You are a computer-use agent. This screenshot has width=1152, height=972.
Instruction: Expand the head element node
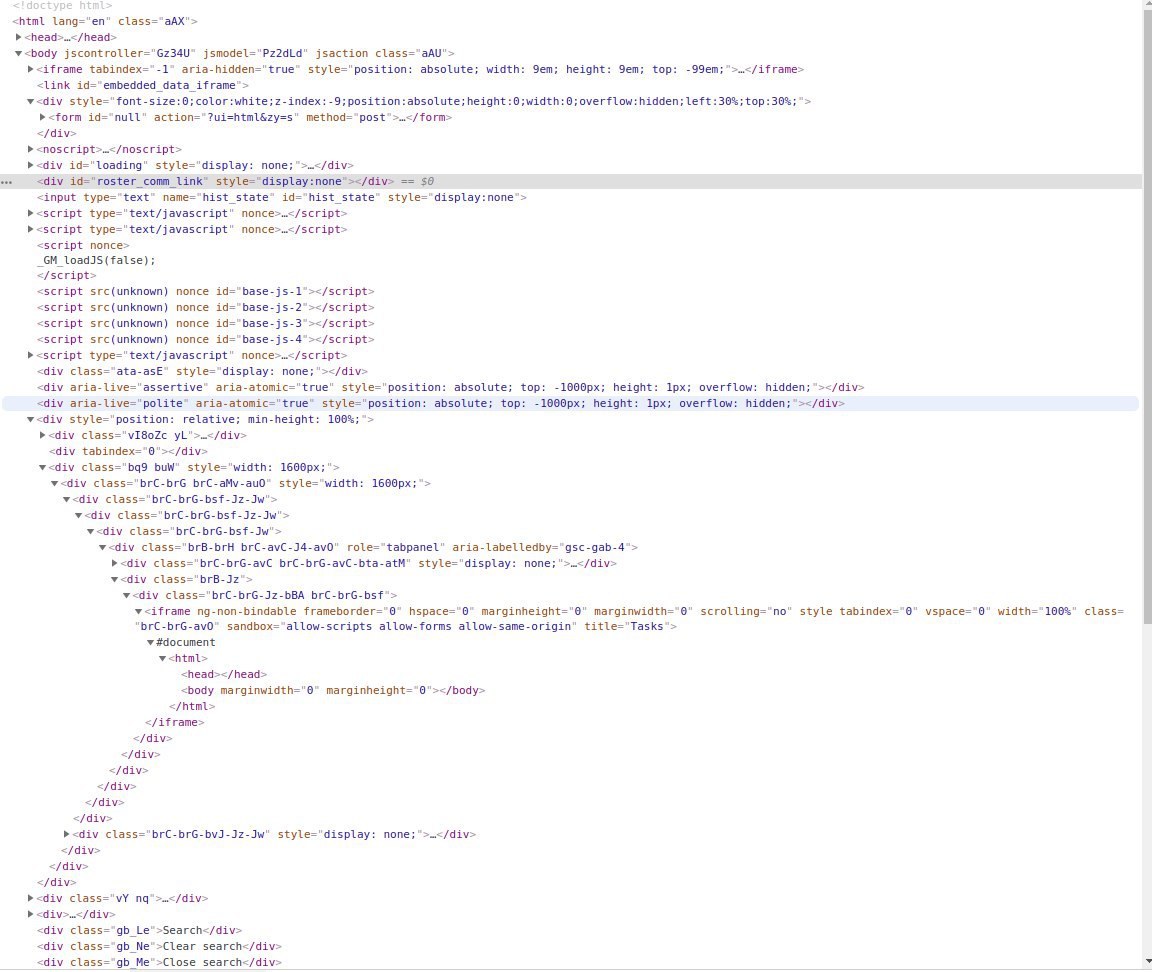(x=18, y=37)
